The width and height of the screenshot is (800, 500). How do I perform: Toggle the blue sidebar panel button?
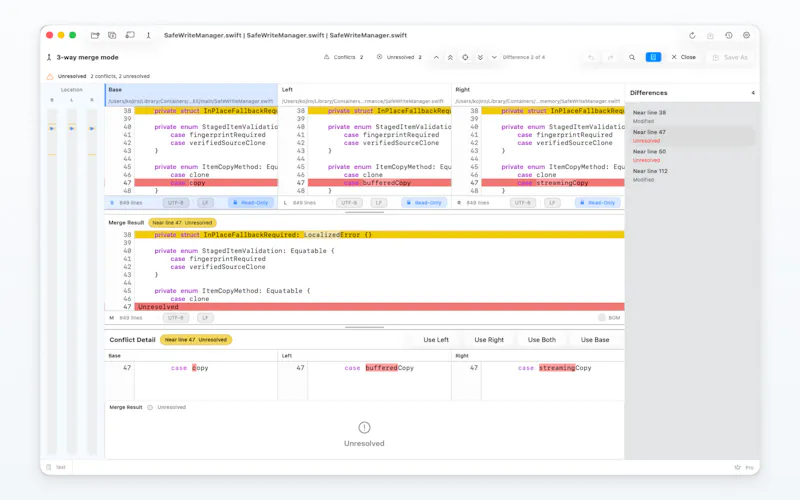[x=653, y=57]
